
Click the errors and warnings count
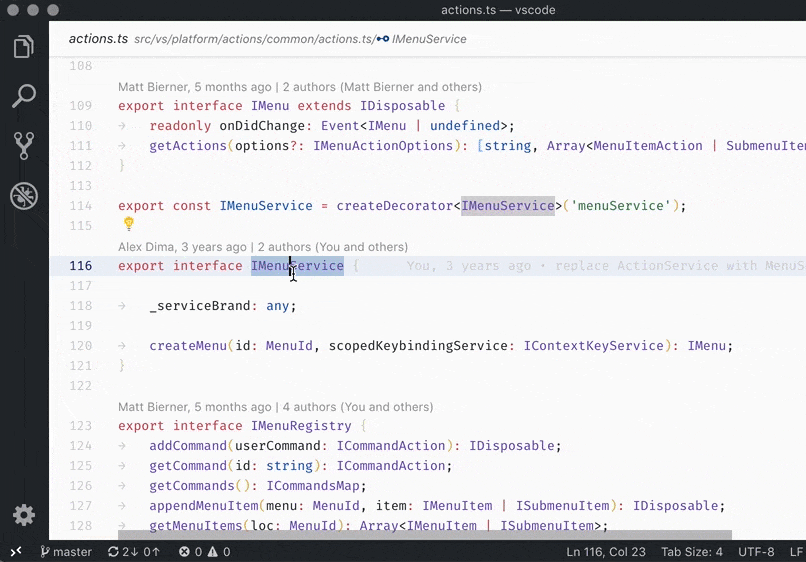tap(205, 551)
